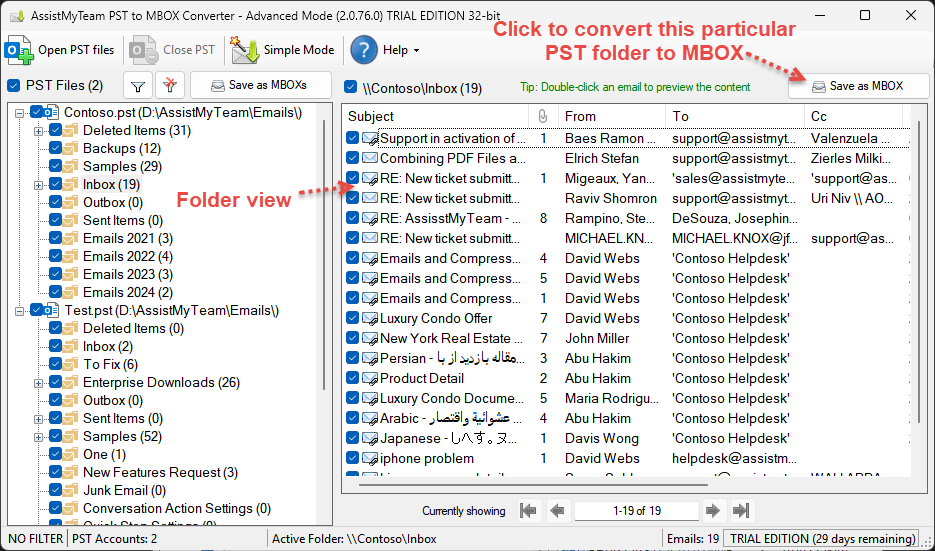
Task: Click John Miller in From column
Action: [597, 338]
